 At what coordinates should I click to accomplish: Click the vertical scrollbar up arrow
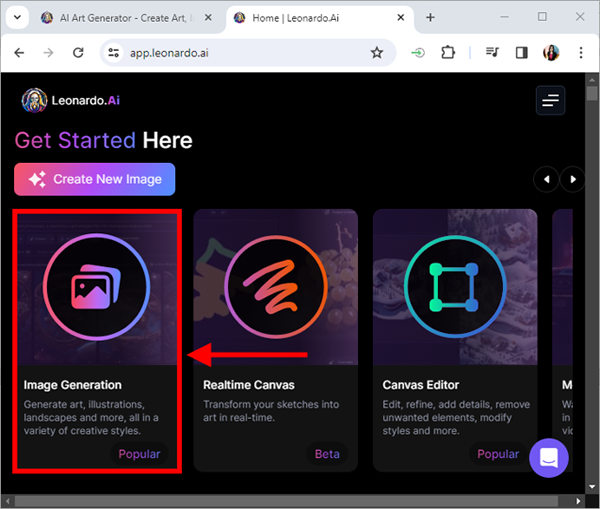tap(592, 80)
